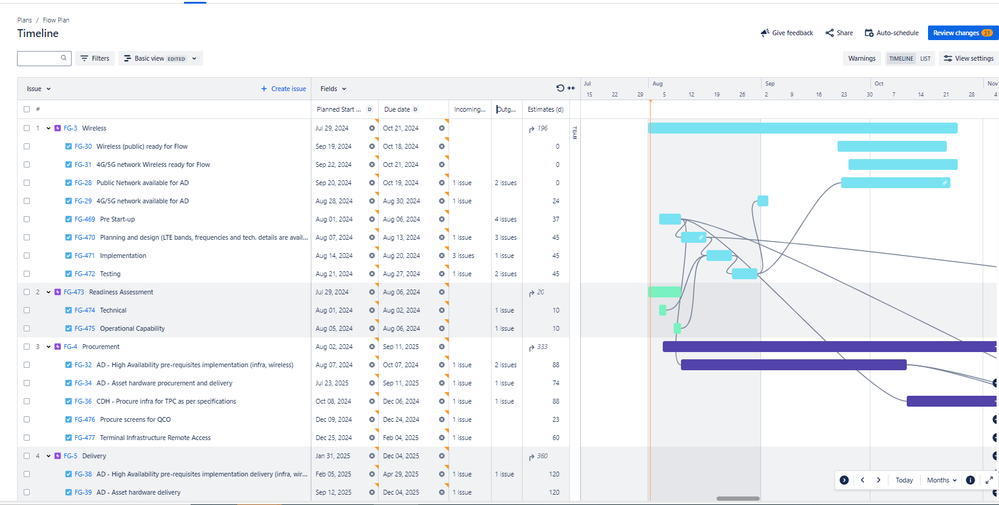The height and width of the screenshot is (505, 999).
Task: Collapse the FG-473 Readiness Assessment group
Action: [48, 292]
